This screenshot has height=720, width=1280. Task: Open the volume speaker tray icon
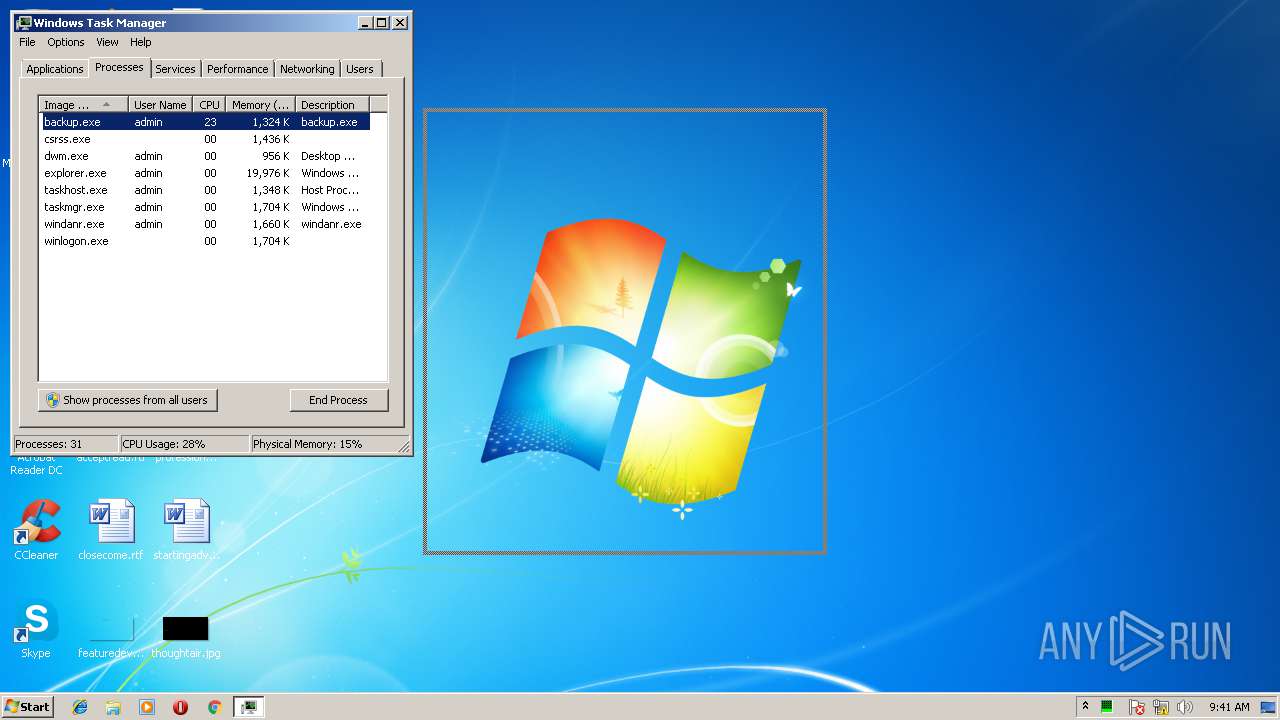click(x=1185, y=707)
